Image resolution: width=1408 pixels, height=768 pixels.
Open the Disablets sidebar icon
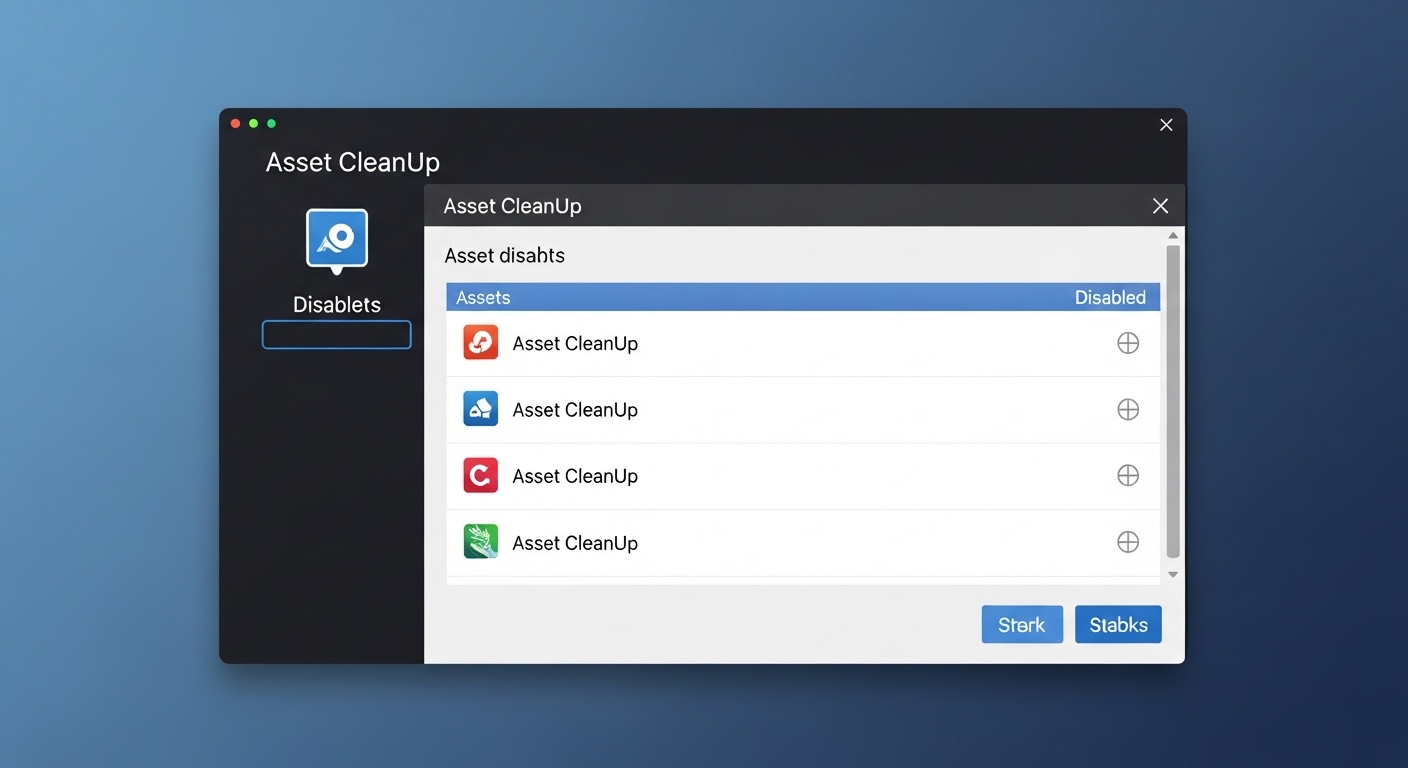[337, 240]
